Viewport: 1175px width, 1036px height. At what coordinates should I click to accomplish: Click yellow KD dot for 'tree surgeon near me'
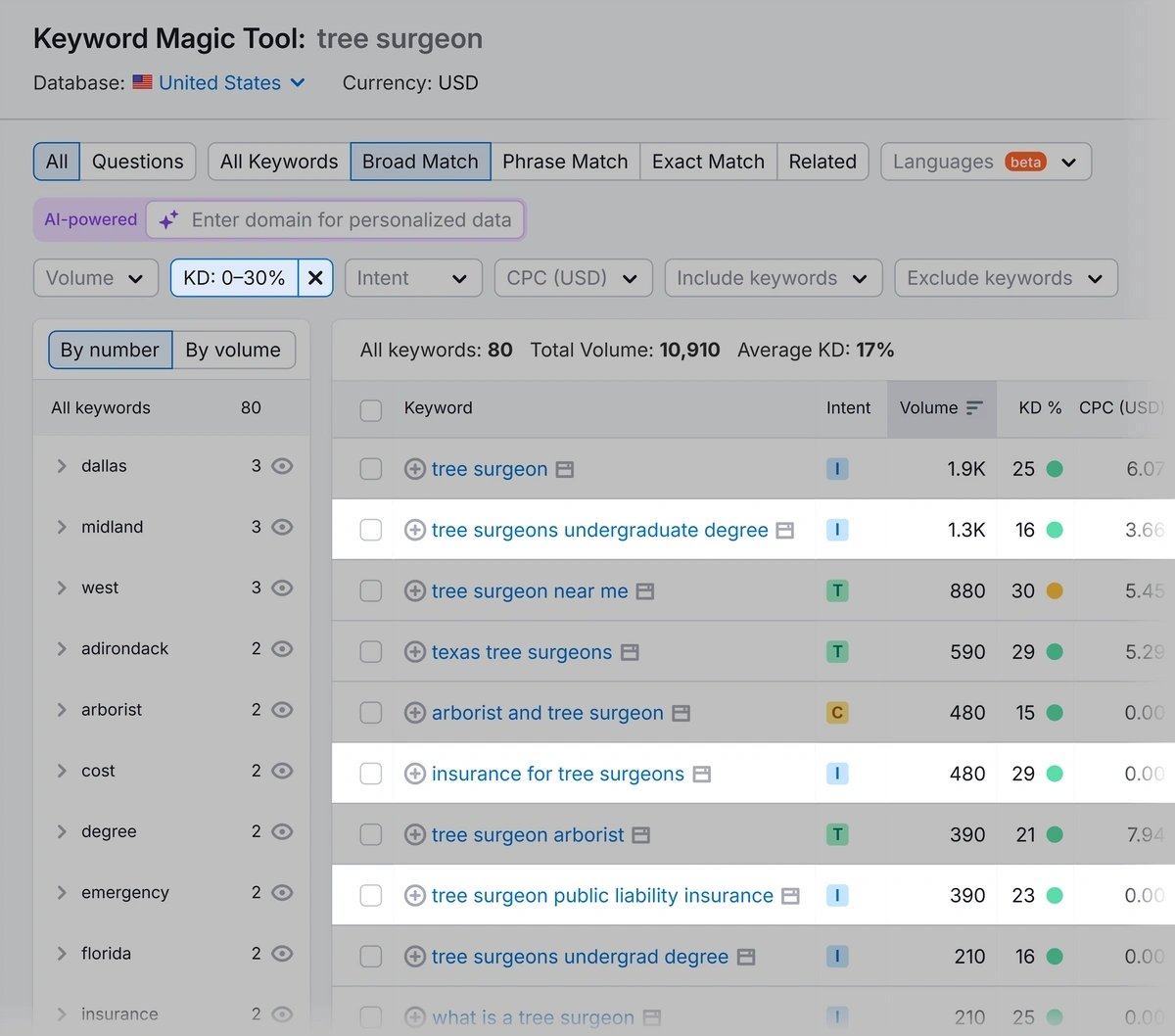coord(1055,590)
